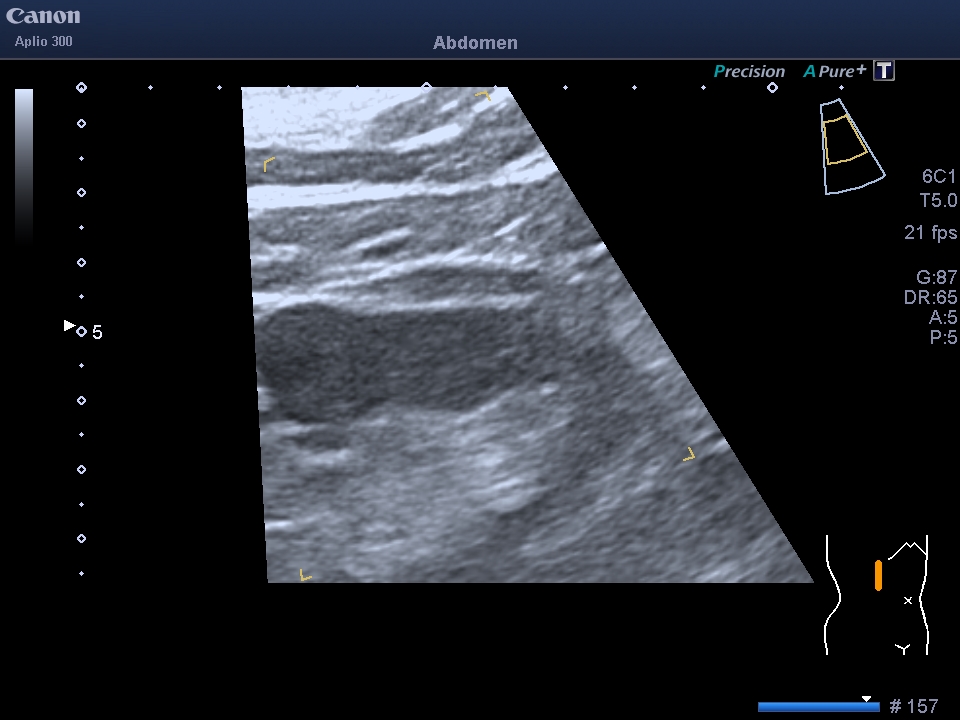Image resolution: width=960 pixels, height=720 pixels.
Task: Click the depth scale number 5
Action: pyautogui.click(x=97, y=332)
